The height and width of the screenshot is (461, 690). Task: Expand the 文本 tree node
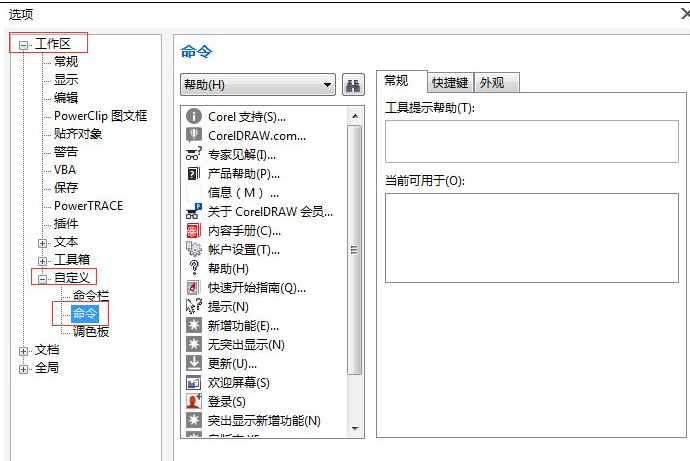42,243
